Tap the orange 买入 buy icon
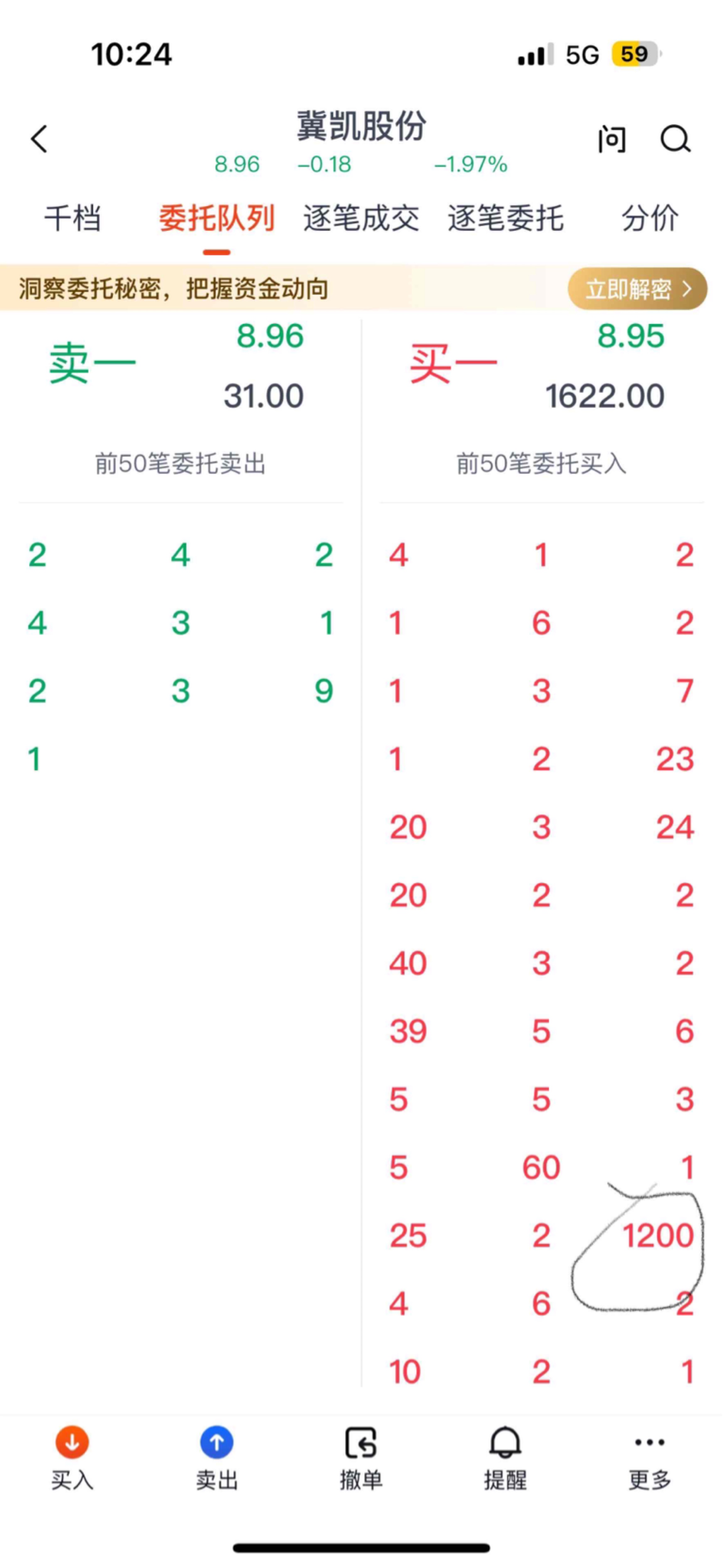 point(72,1443)
